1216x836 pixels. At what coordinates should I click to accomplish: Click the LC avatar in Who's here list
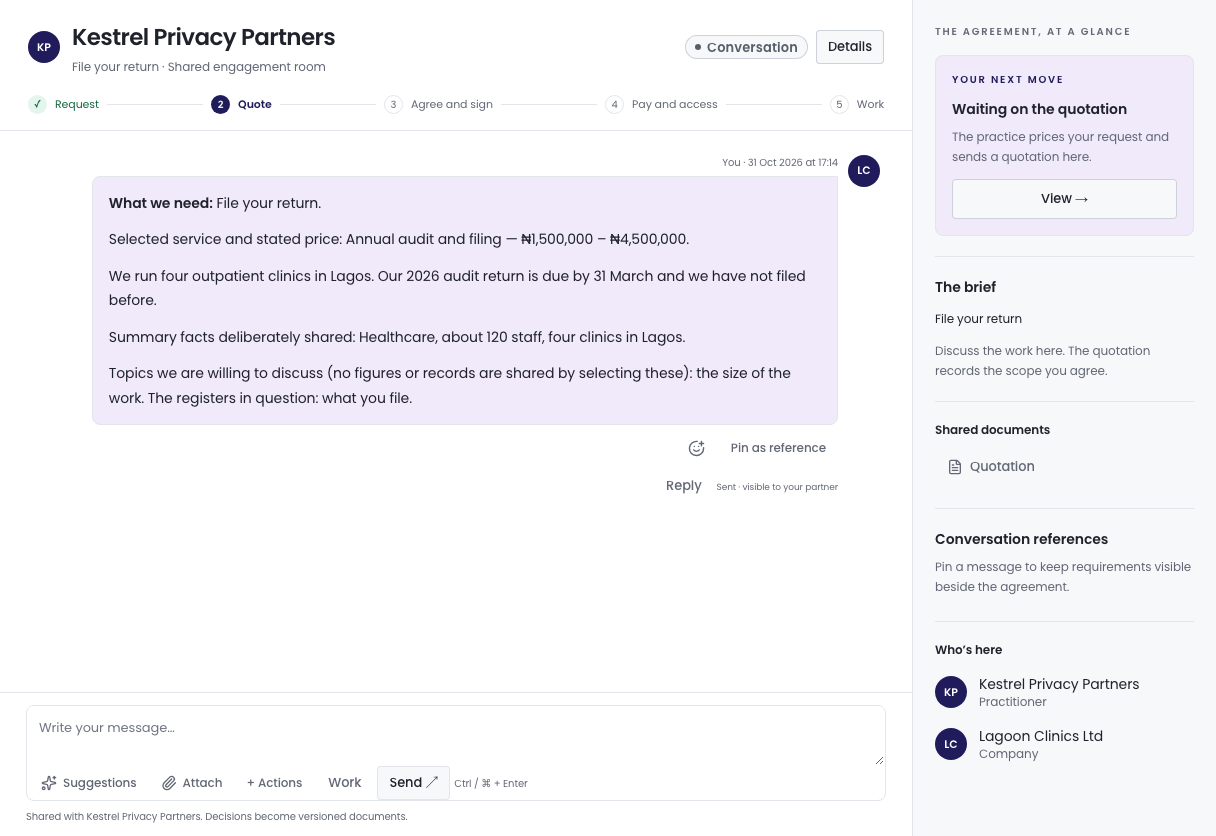(x=951, y=744)
